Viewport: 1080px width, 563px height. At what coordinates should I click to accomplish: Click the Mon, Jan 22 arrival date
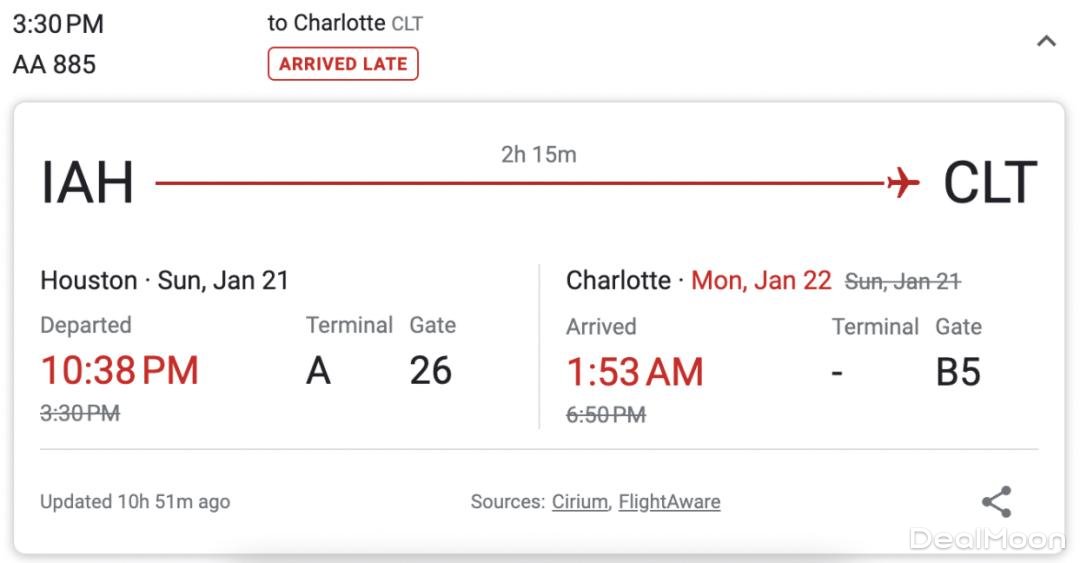coord(761,281)
